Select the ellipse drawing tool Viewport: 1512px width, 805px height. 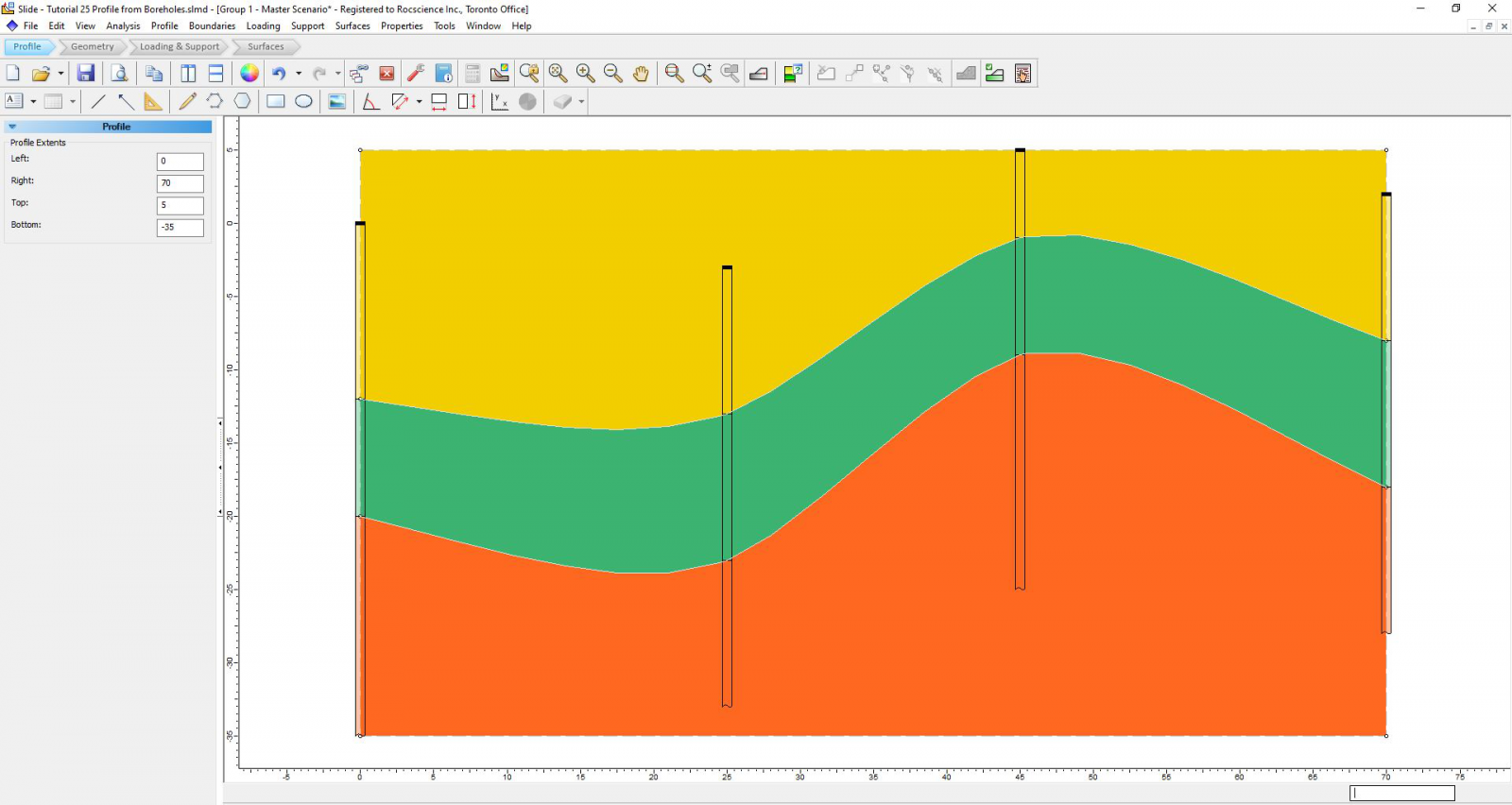point(303,101)
